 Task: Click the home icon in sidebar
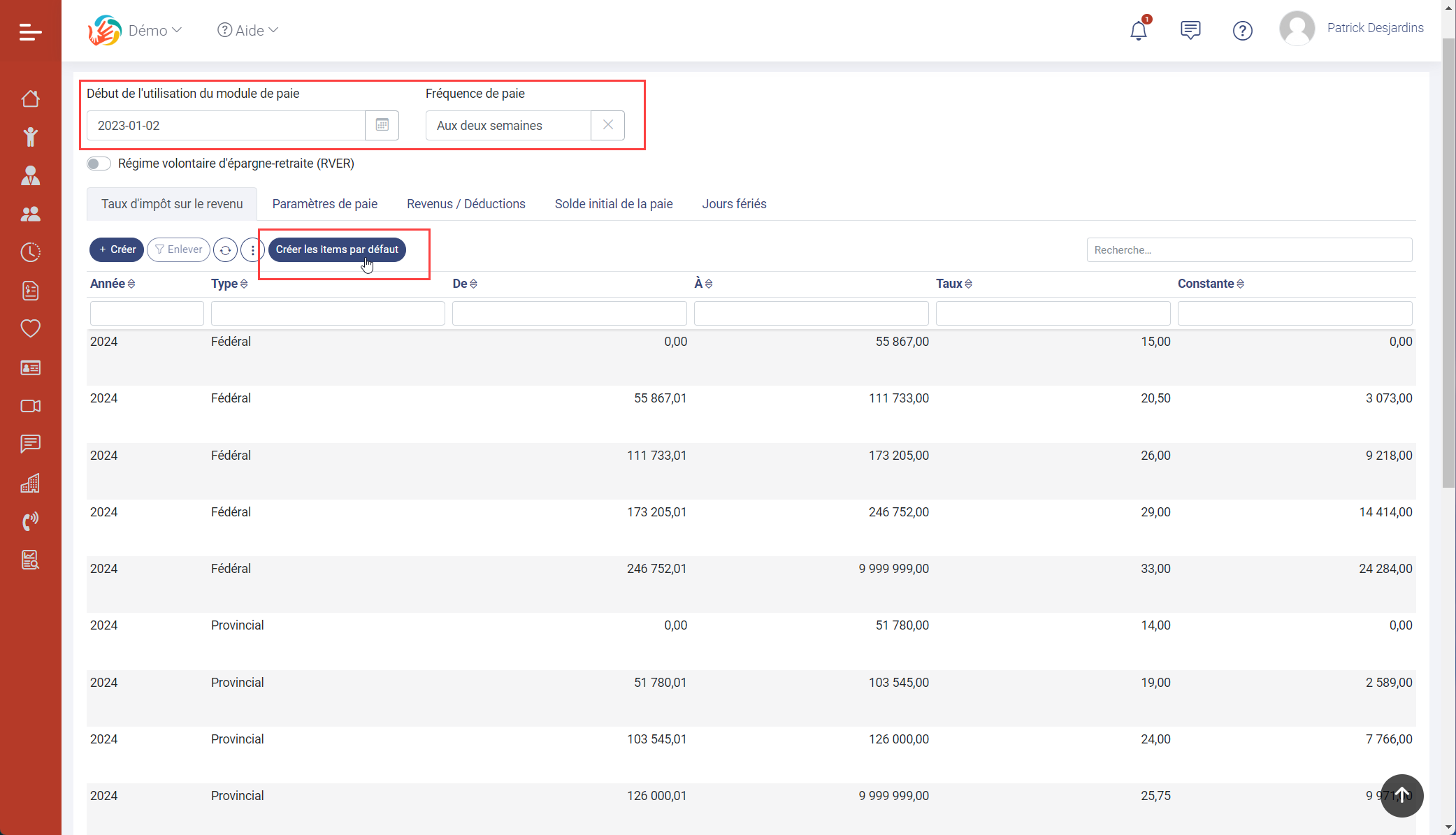click(x=30, y=99)
